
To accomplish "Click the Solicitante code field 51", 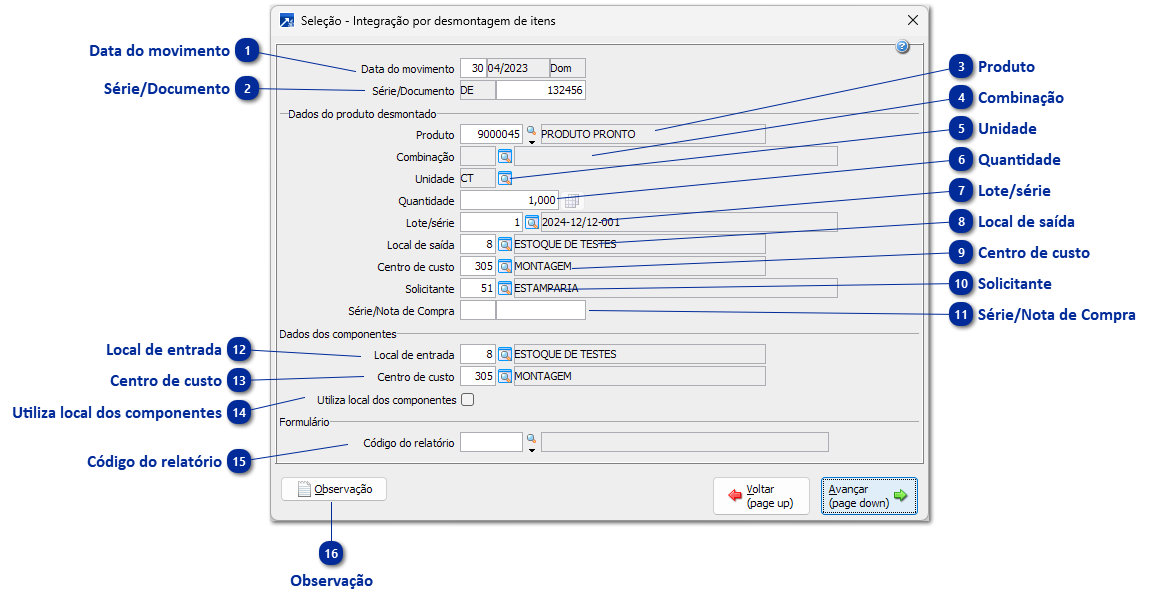I will 478,289.
